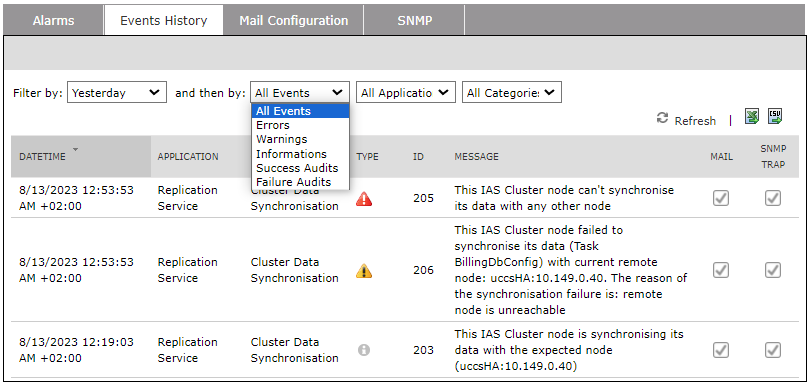Open the Yesterday date filter dropdown
This screenshot has height=387, width=812.
117,93
